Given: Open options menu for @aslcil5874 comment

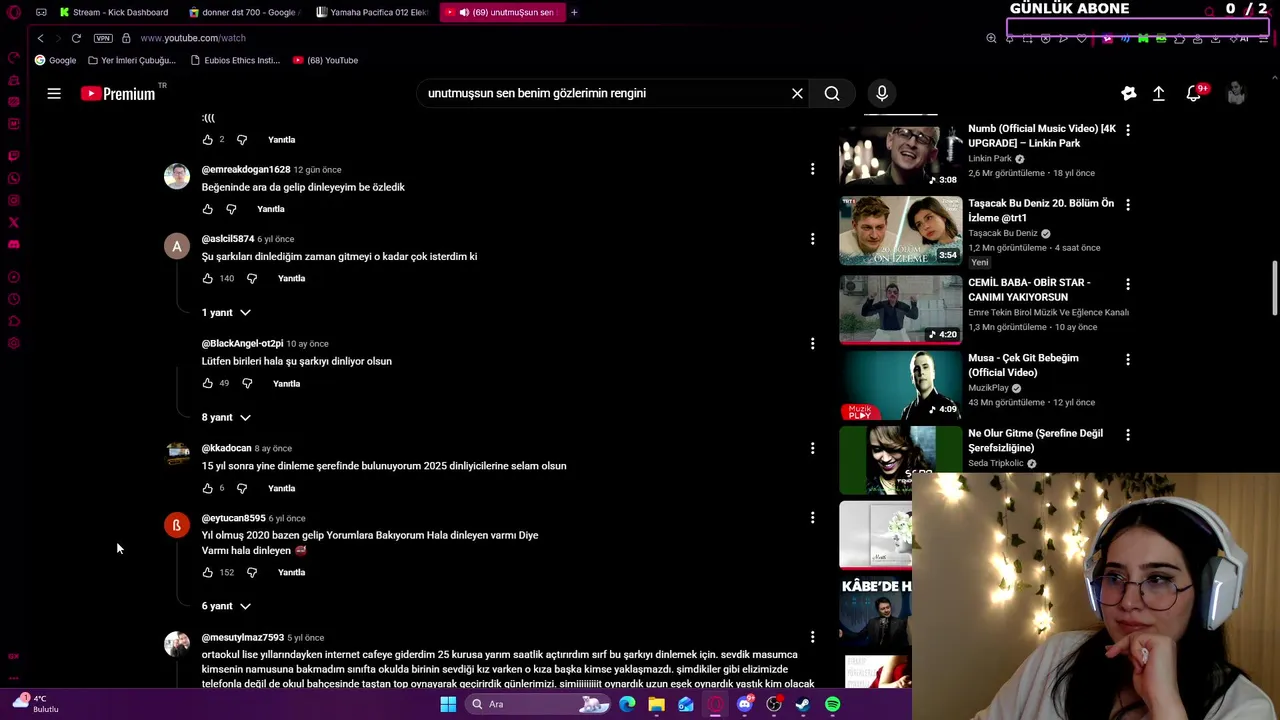Looking at the screenshot, I should point(812,239).
